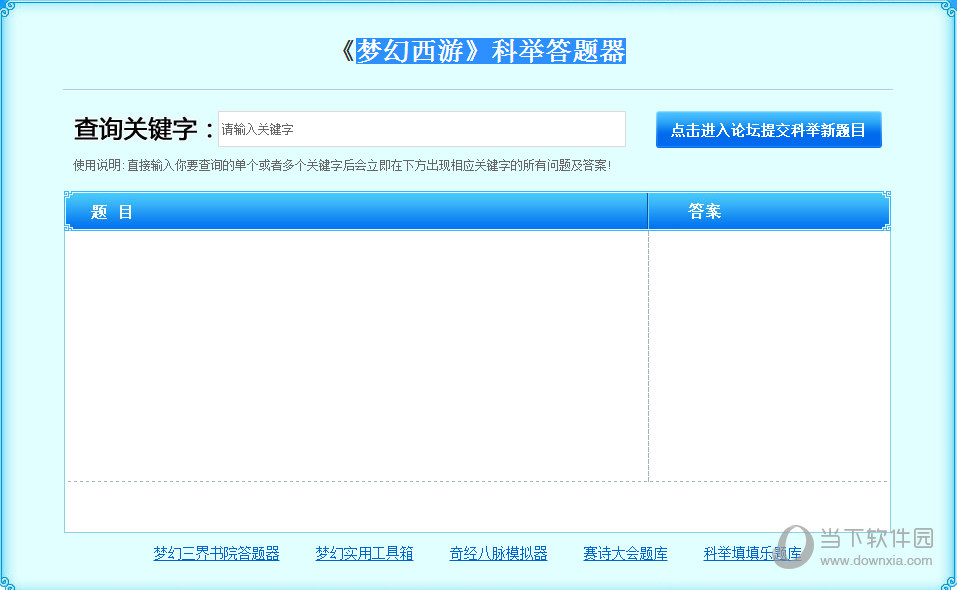Open the 科举填填乐题库 link
The height and width of the screenshot is (590, 957).
[x=753, y=553]
